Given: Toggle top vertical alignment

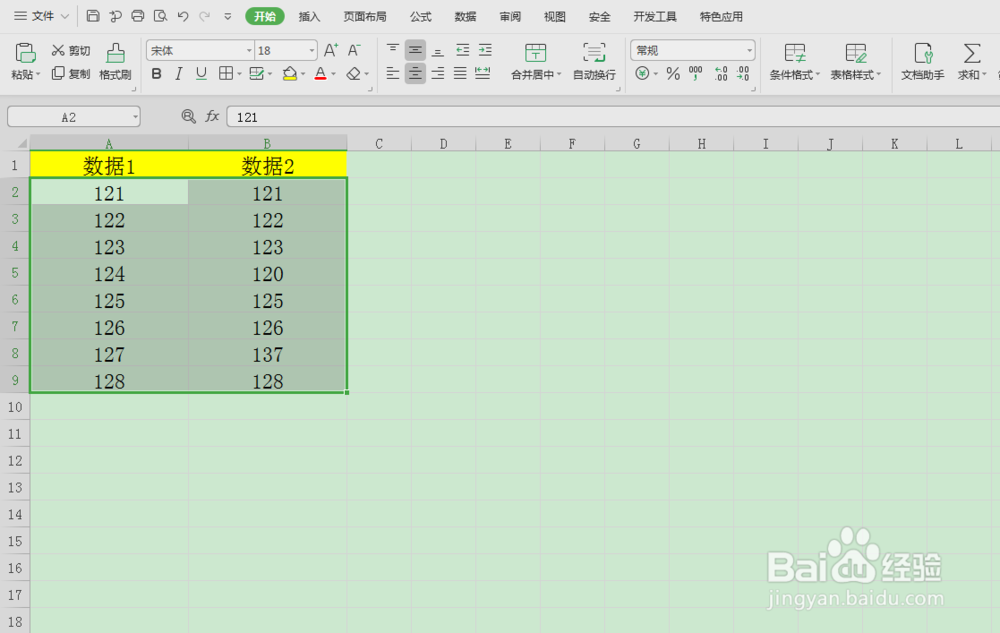Looking at the screenshot, I should 393,50.
